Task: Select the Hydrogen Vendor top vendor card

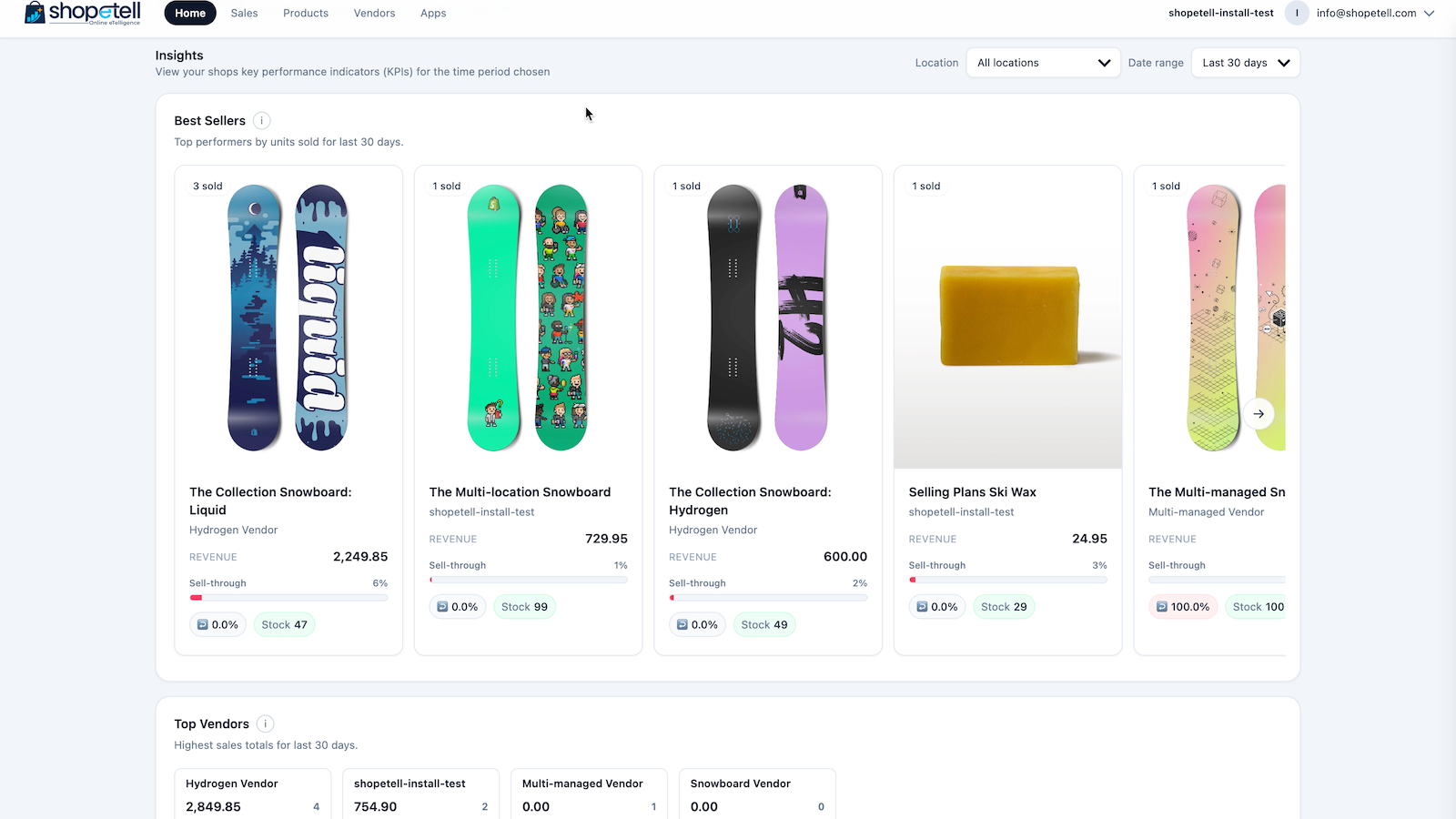Action: [x=253, y=794]
